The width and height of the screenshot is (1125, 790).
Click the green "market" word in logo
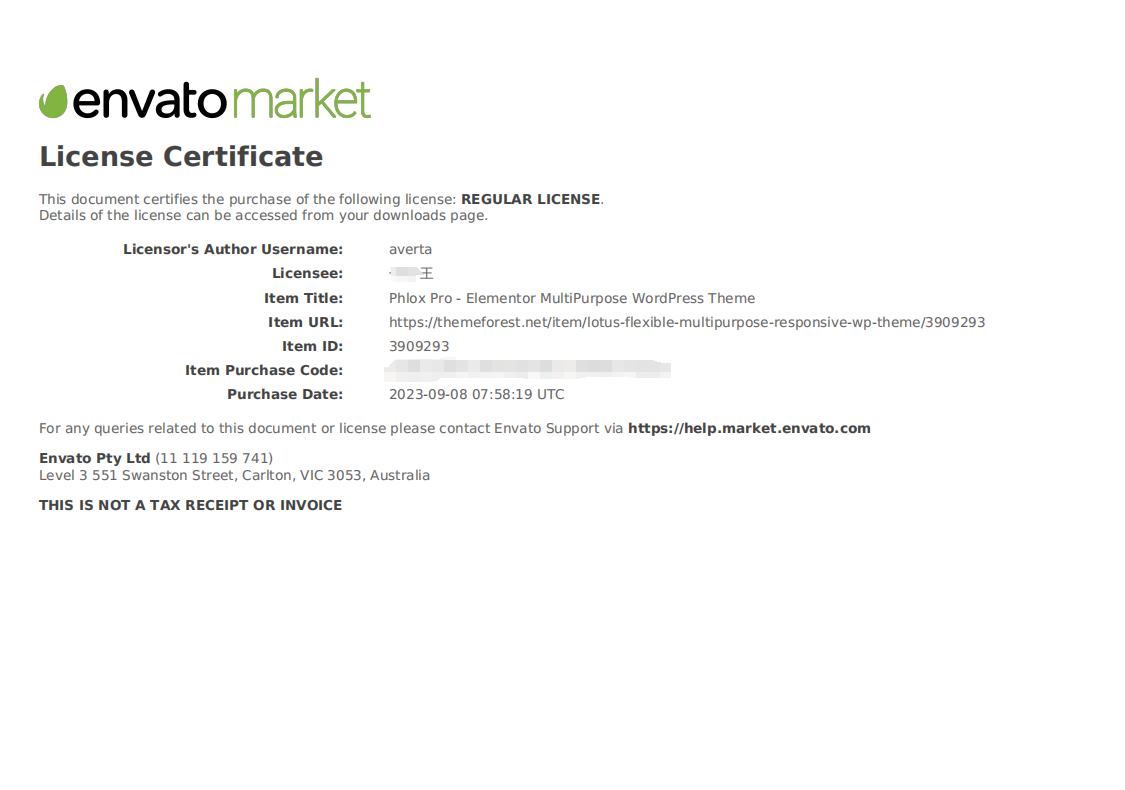point(301,100)
